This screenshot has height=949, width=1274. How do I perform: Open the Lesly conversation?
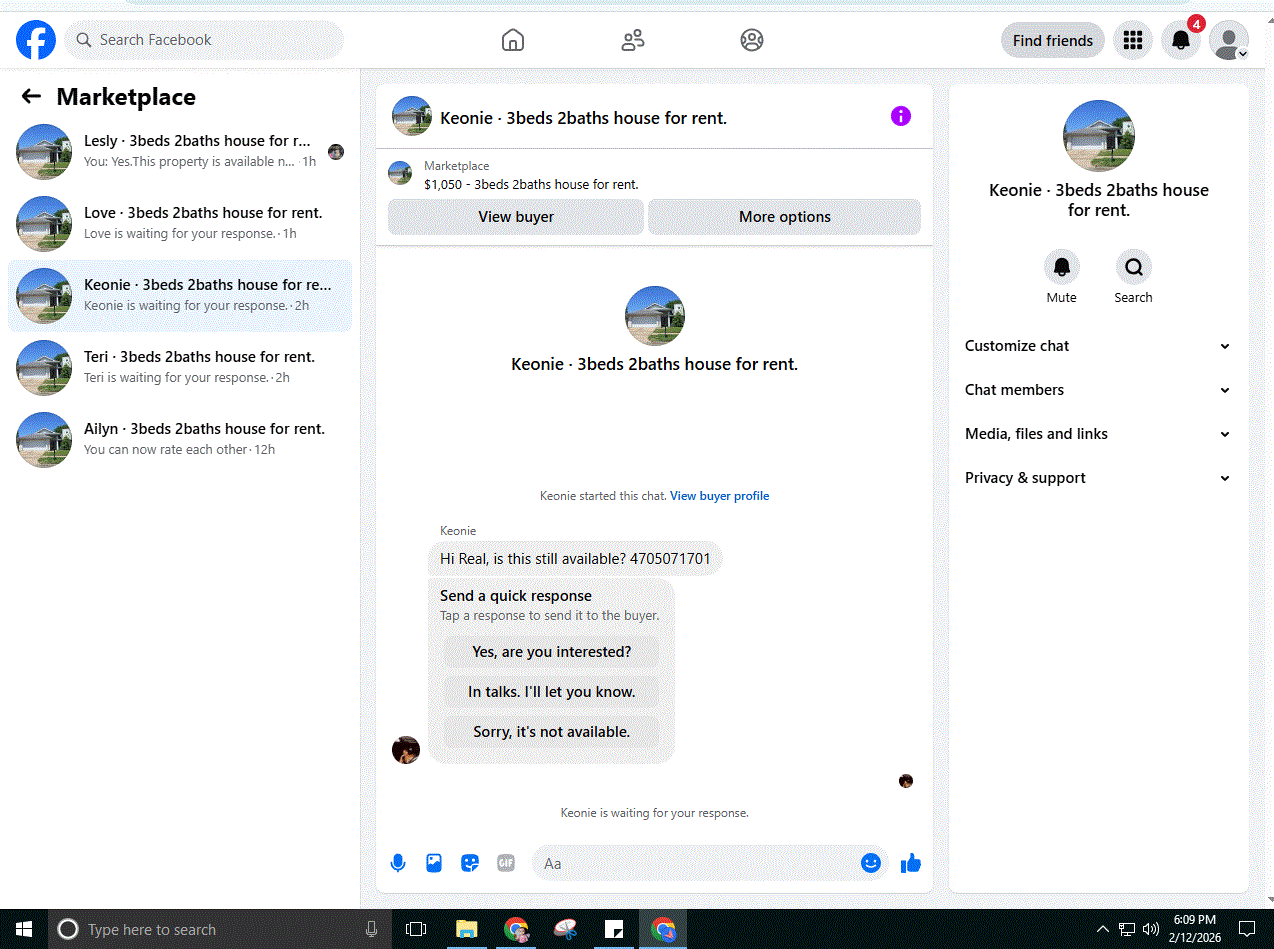[x=180, y=152]
